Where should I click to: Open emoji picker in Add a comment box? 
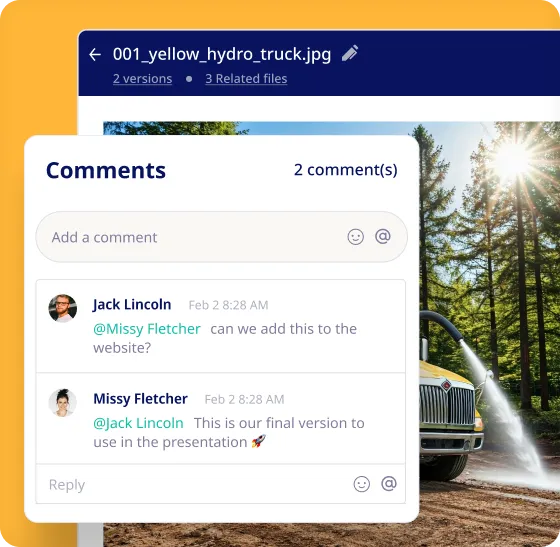[355, 237]
